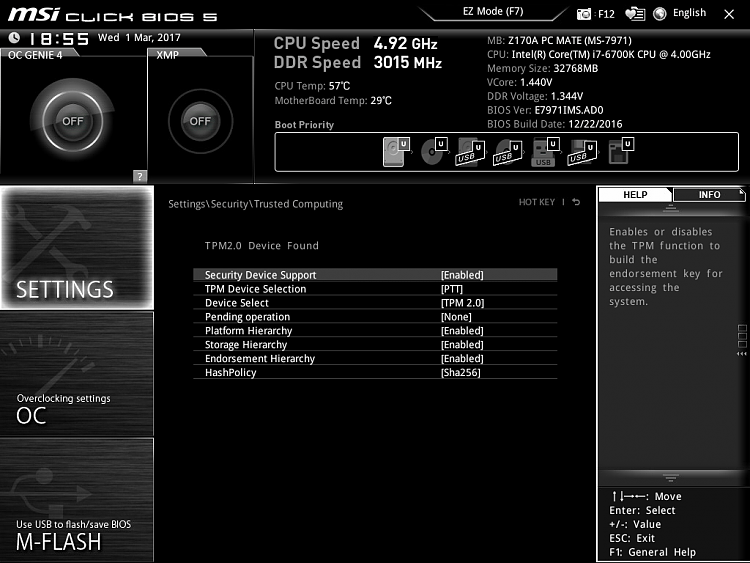Select the Endorsement Hierarchy row label

[x=260, y=358]
